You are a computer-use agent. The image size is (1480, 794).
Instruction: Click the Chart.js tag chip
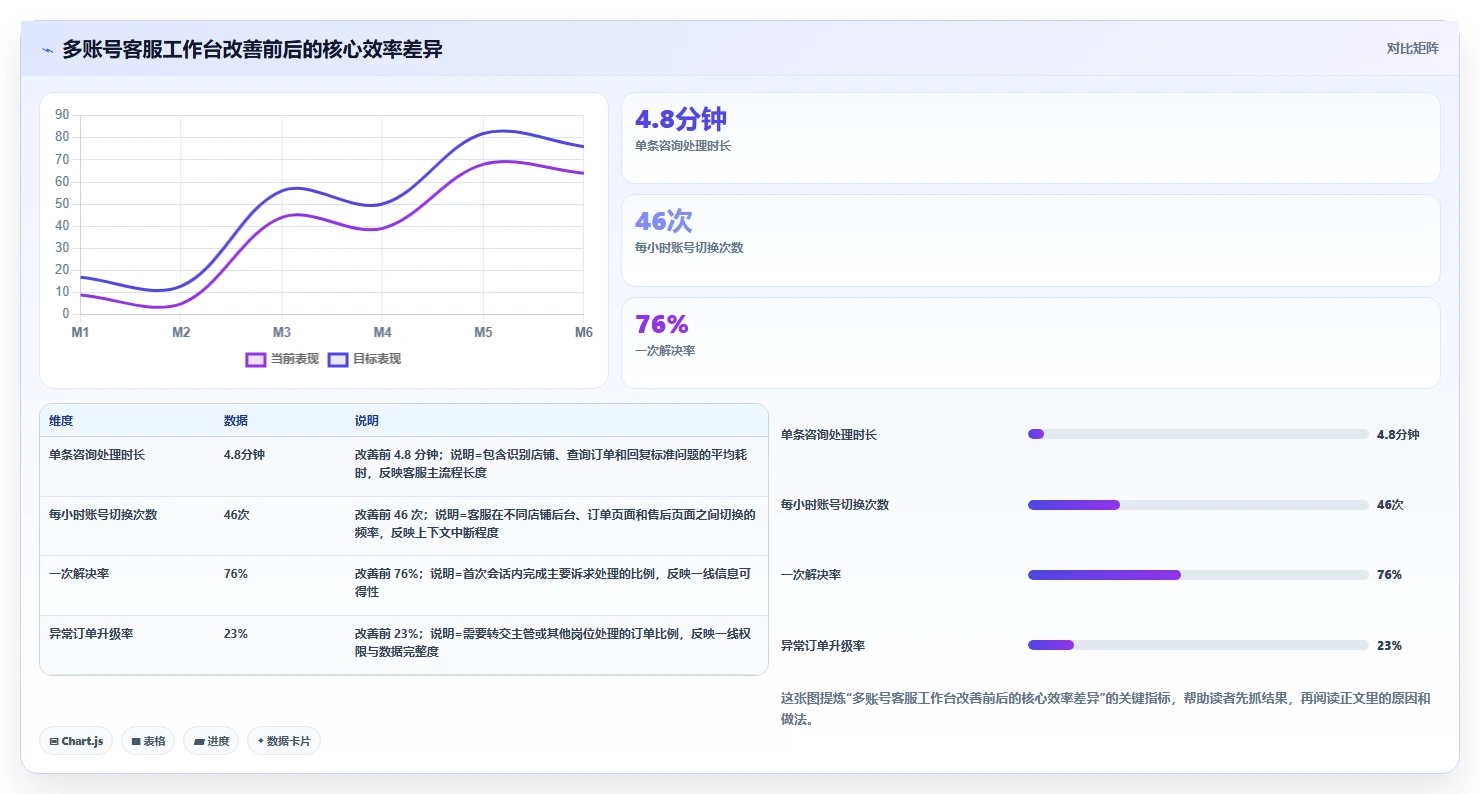click(77, 741)
